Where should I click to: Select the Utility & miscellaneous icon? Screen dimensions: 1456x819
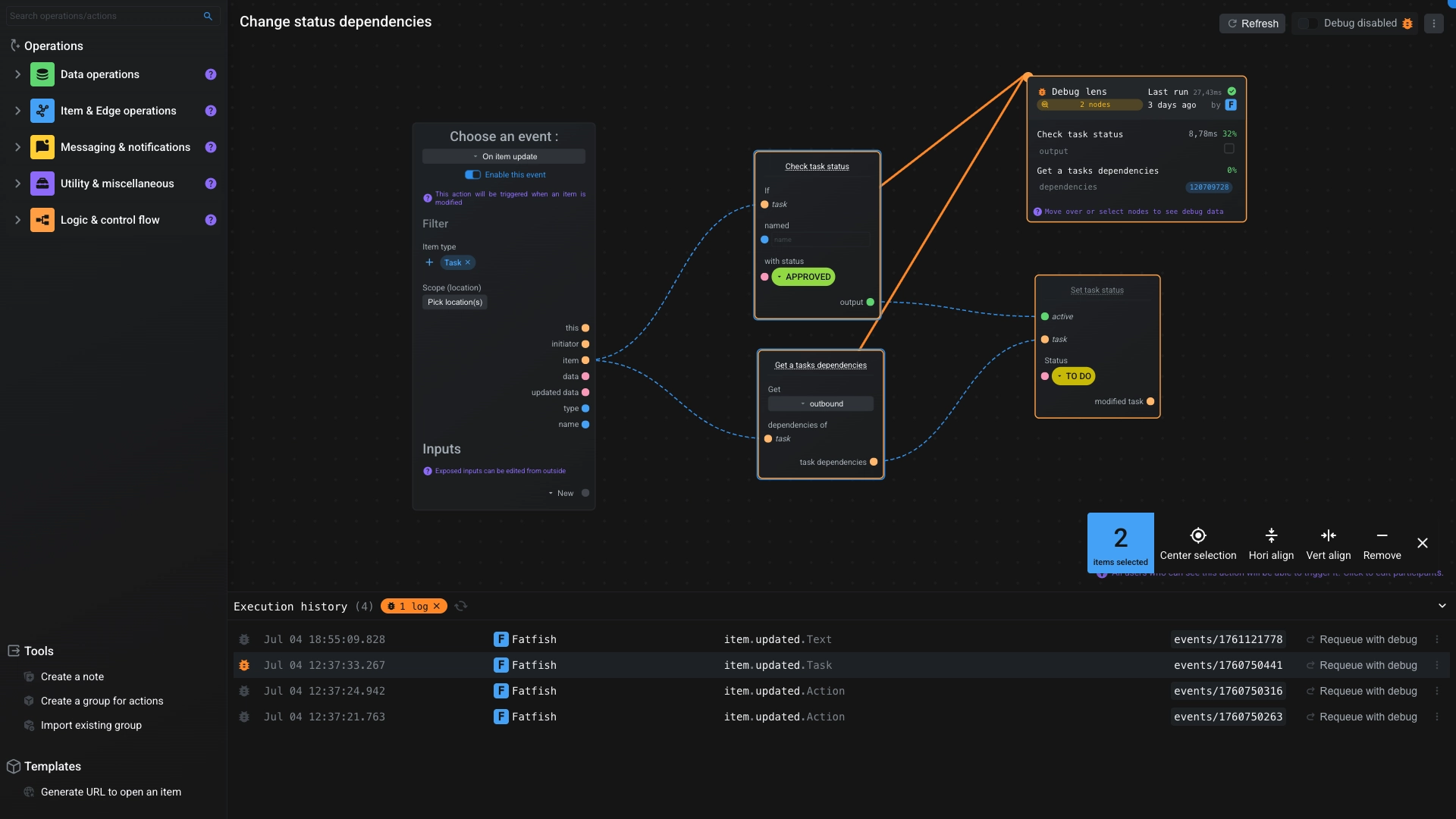42,184
